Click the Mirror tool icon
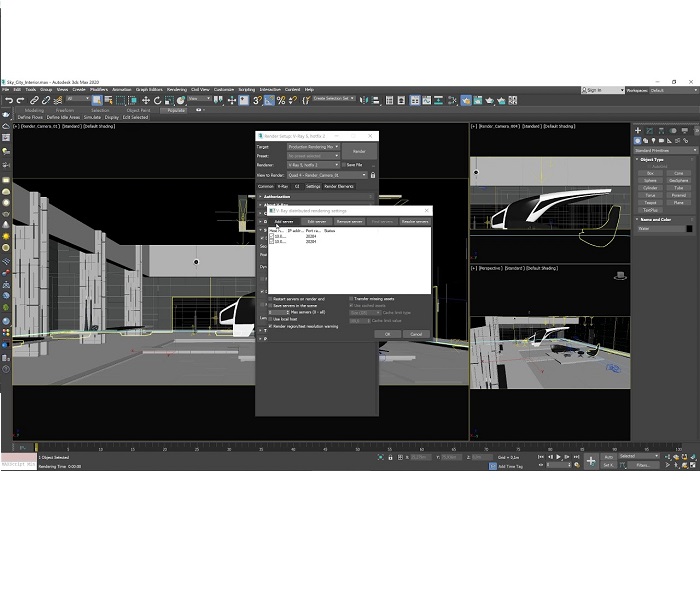This screenshot has height=602, width=700. point(364,100)
